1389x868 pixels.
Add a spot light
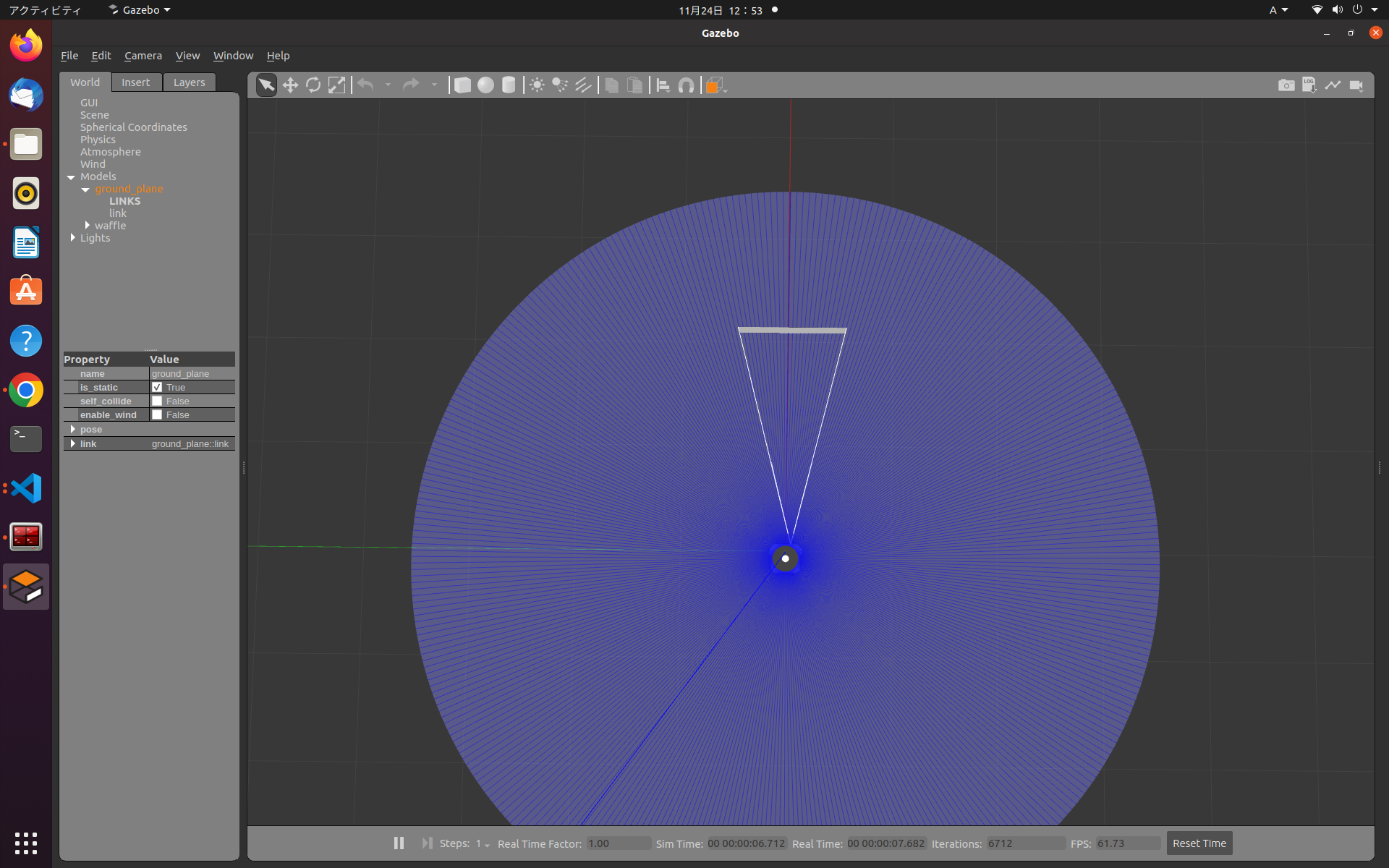click(x=560, y=85)
